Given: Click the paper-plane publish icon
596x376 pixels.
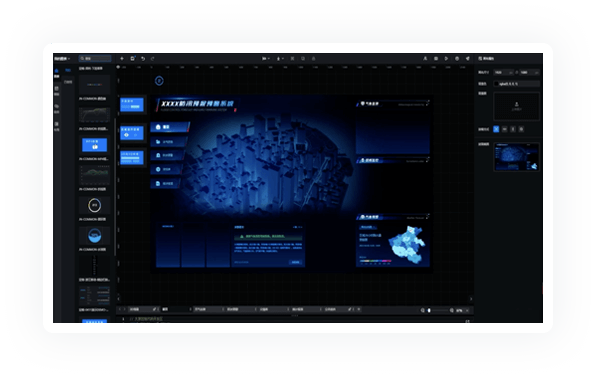Looking at the screenshot, I should click(468, 59).
